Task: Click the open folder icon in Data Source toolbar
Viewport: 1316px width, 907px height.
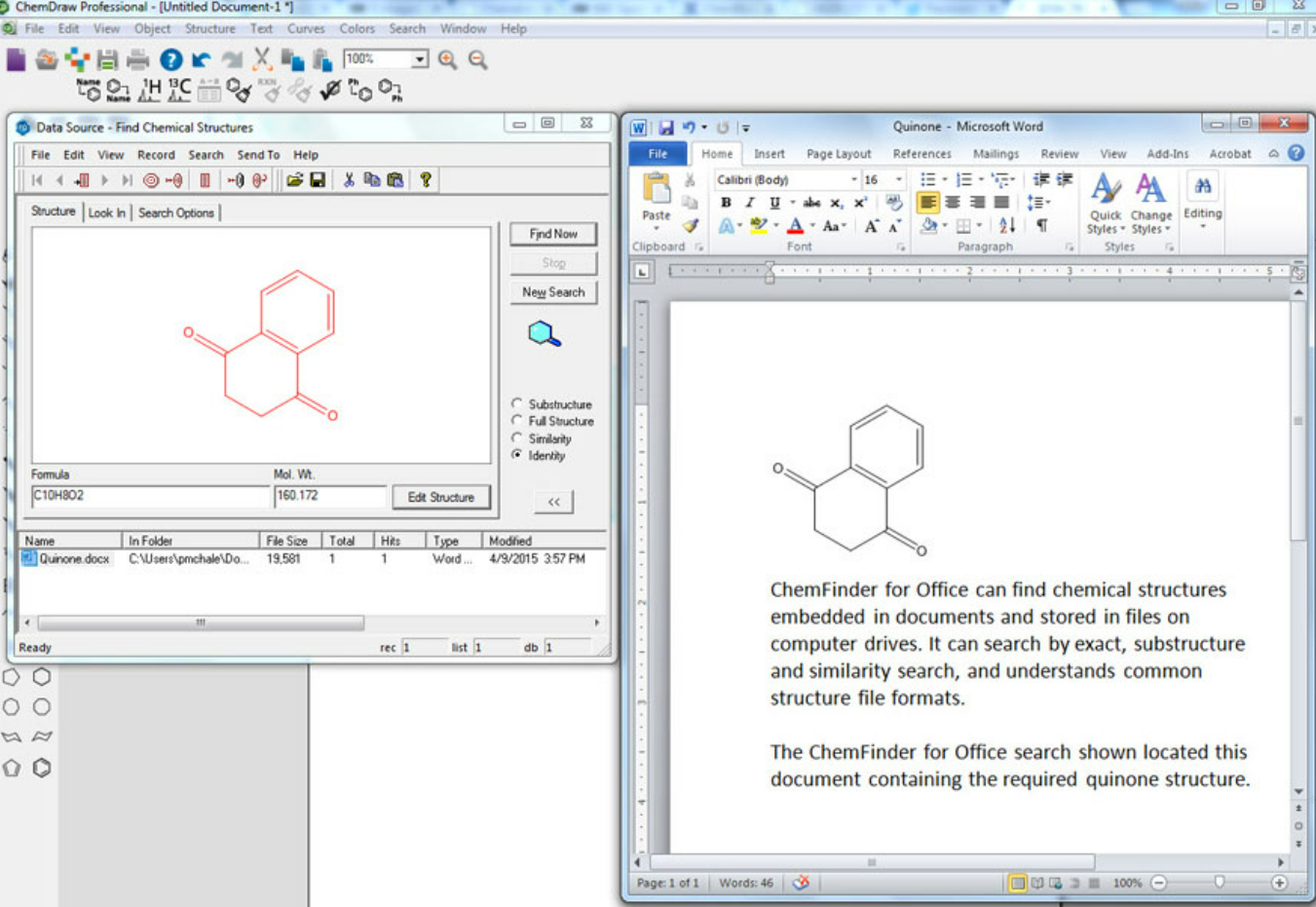Action: click(294, 180)
